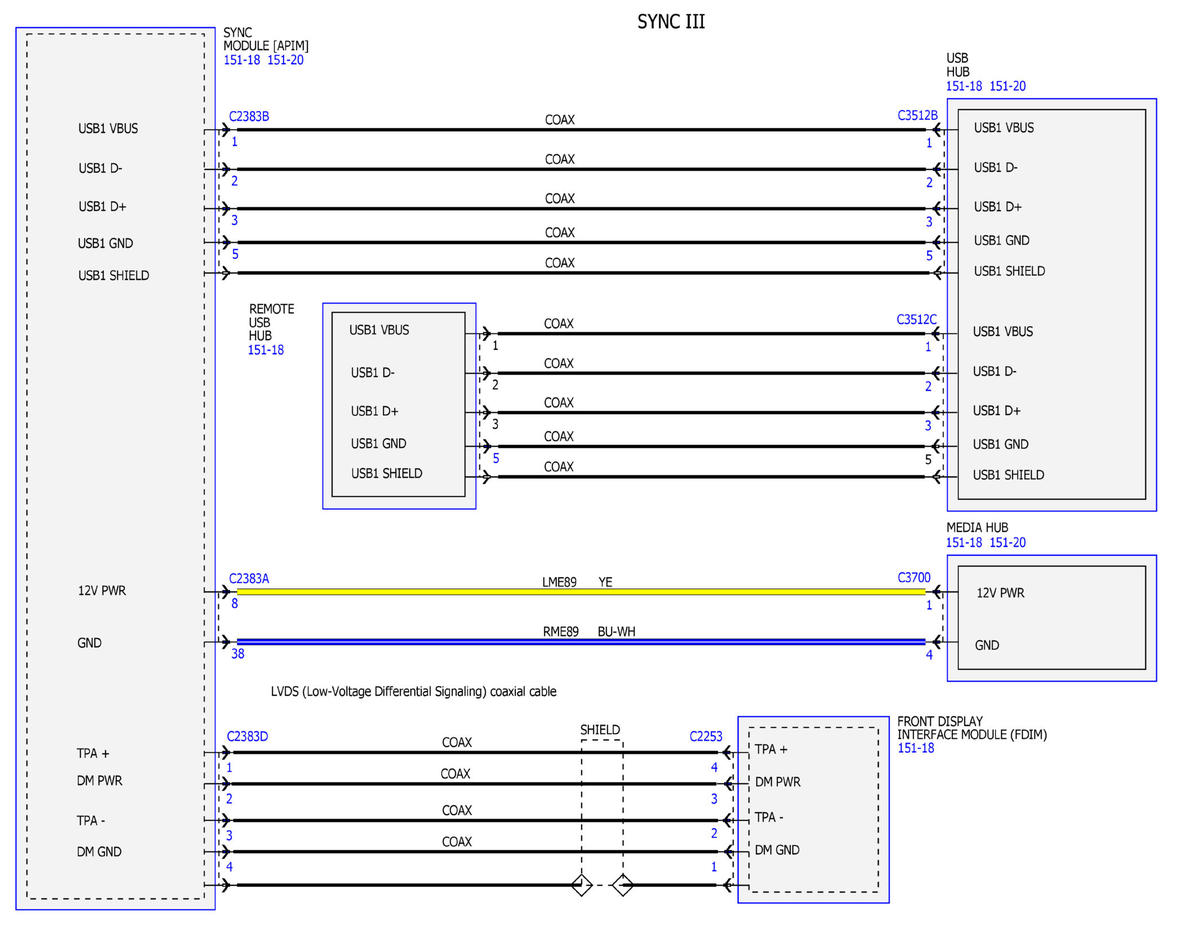Select DM GND pin in FDIM box
The image size is (1200, 927).
[x=778, y=850]
